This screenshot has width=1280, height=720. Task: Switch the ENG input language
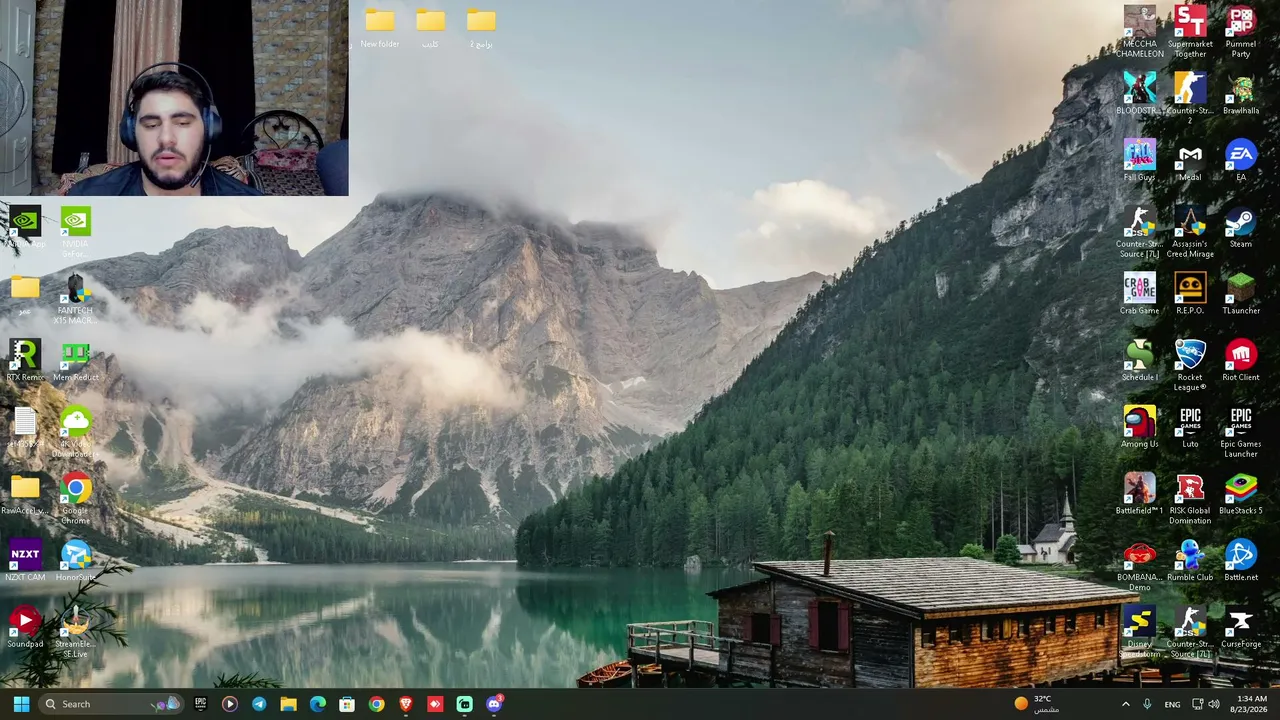[1172, 704]
